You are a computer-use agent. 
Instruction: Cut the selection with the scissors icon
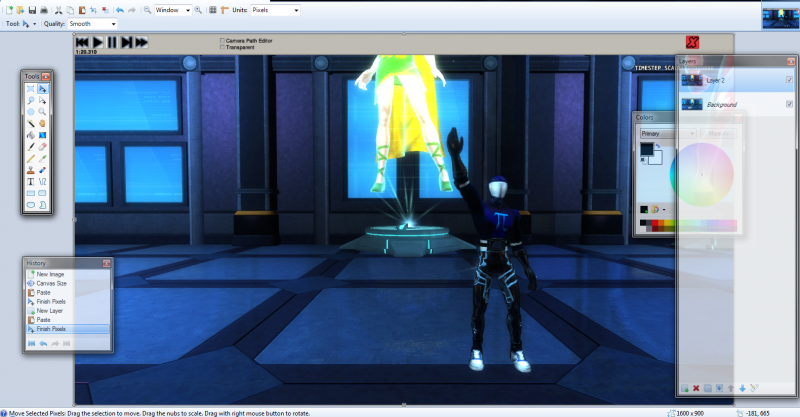[58, 10]
